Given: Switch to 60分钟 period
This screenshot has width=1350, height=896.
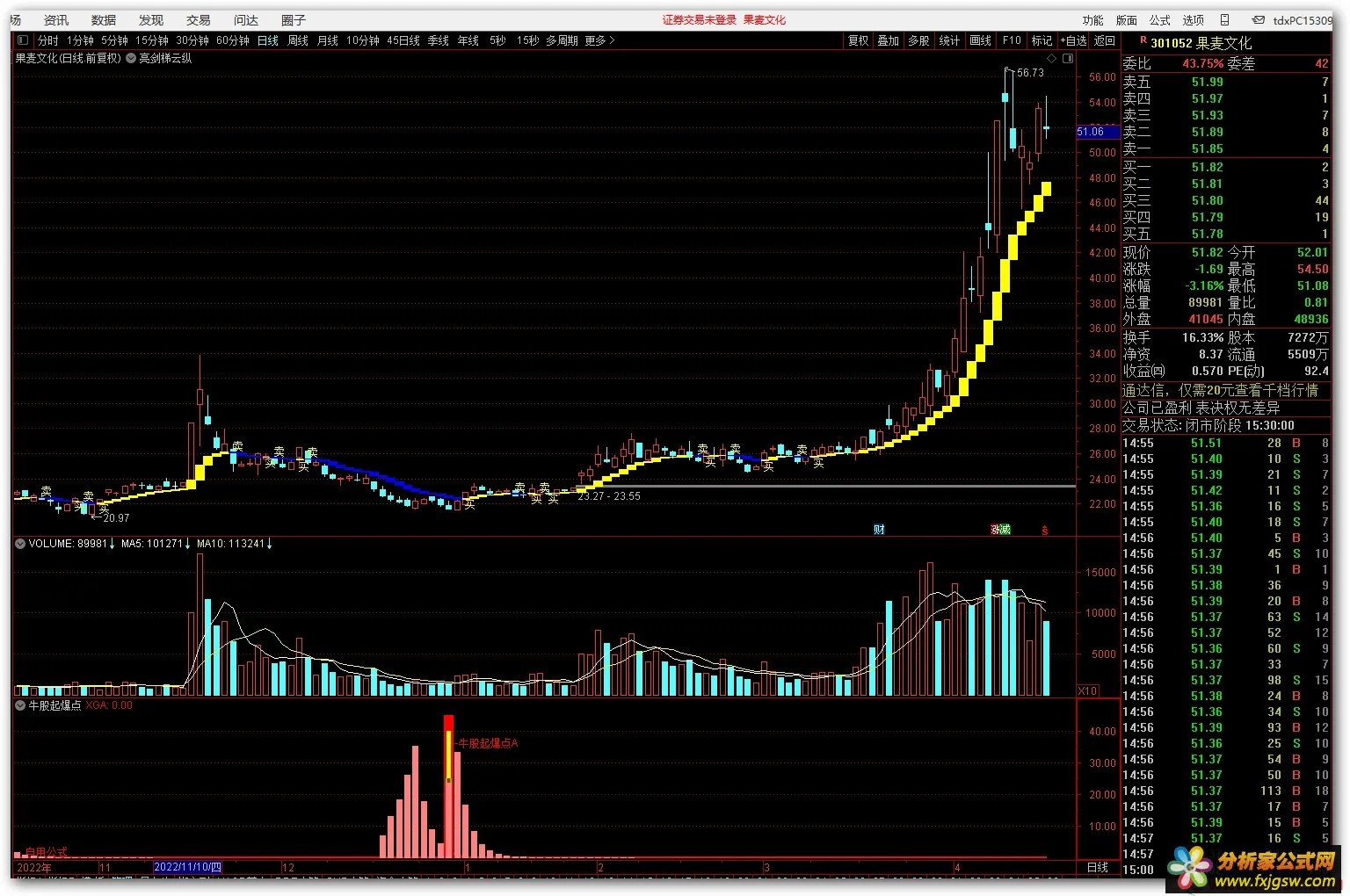Looking at the screenshot, I should (x=233, y=40).
